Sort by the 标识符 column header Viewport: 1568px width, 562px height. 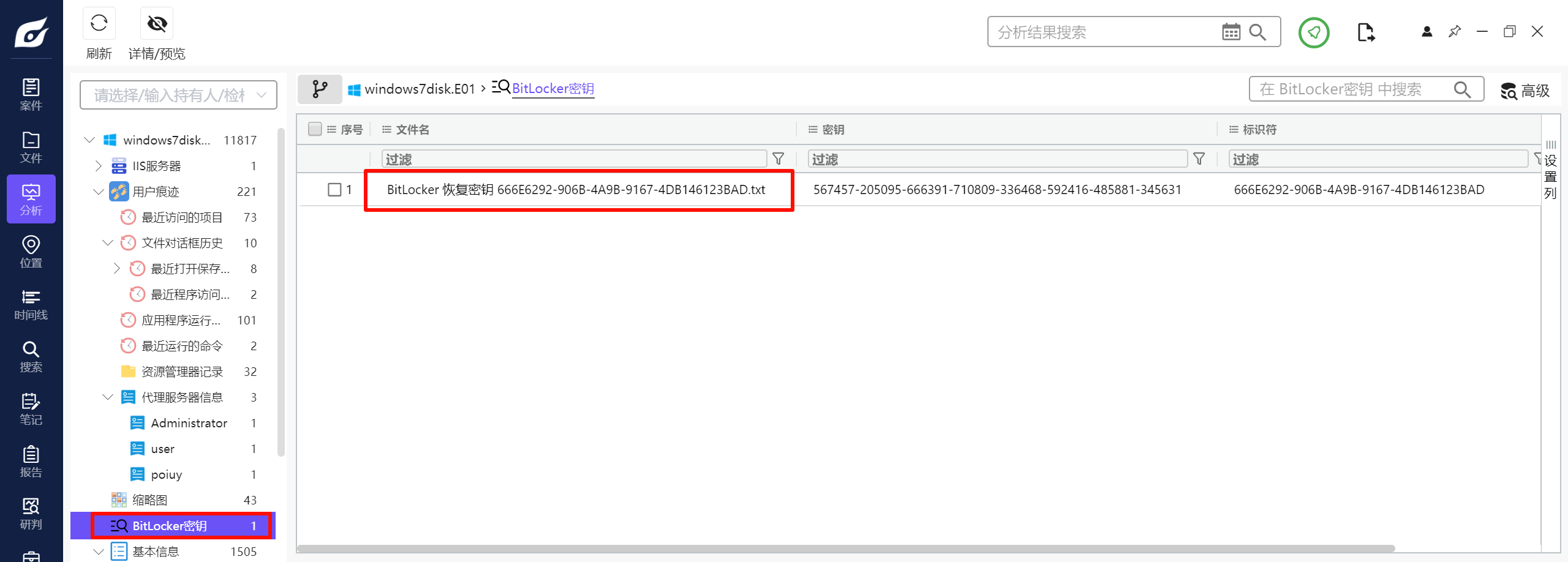(1259, 130)
